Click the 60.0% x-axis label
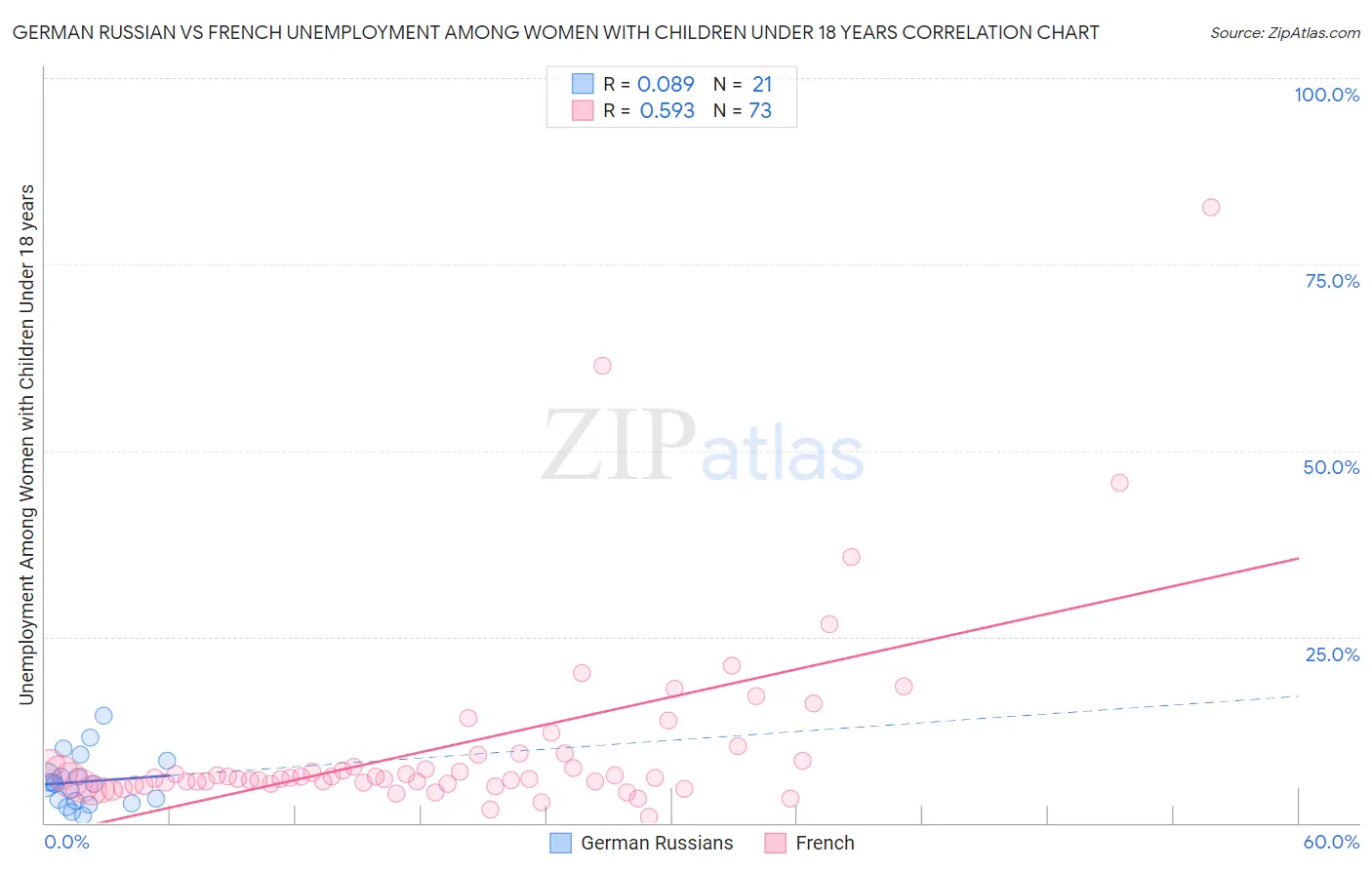Screen dimensions: 1372x870 click(1331, 842)
